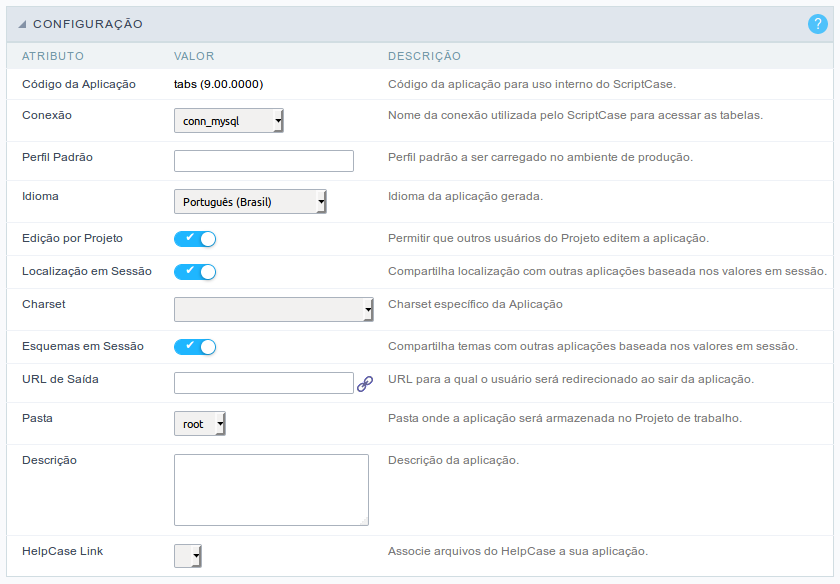
Task: Toggle the Edição por Projeto switch
Action: click(x=195, y=239)
